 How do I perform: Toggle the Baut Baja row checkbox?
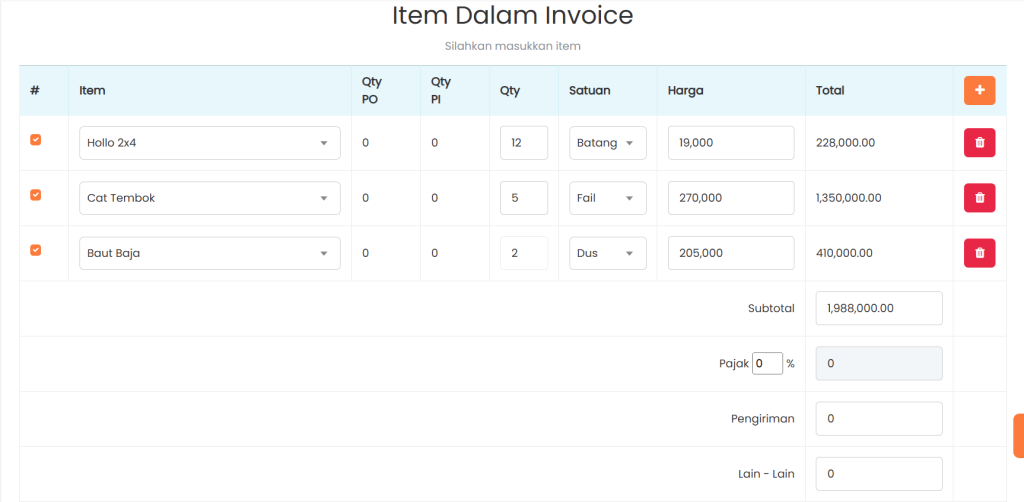point(36,251)
